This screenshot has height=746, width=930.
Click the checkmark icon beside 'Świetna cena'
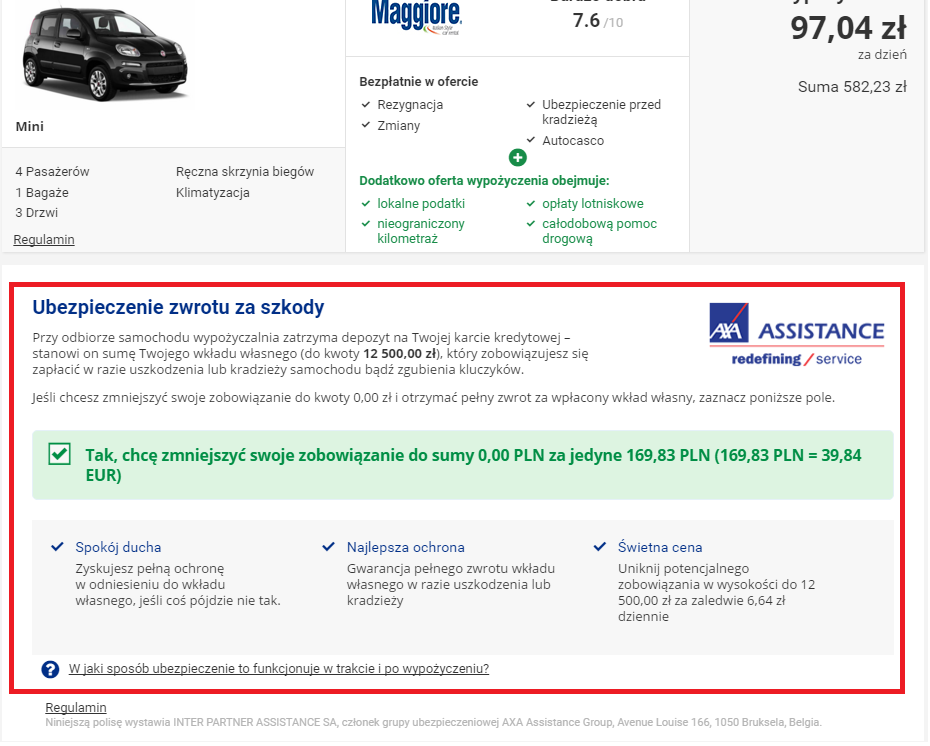(600, 547)
